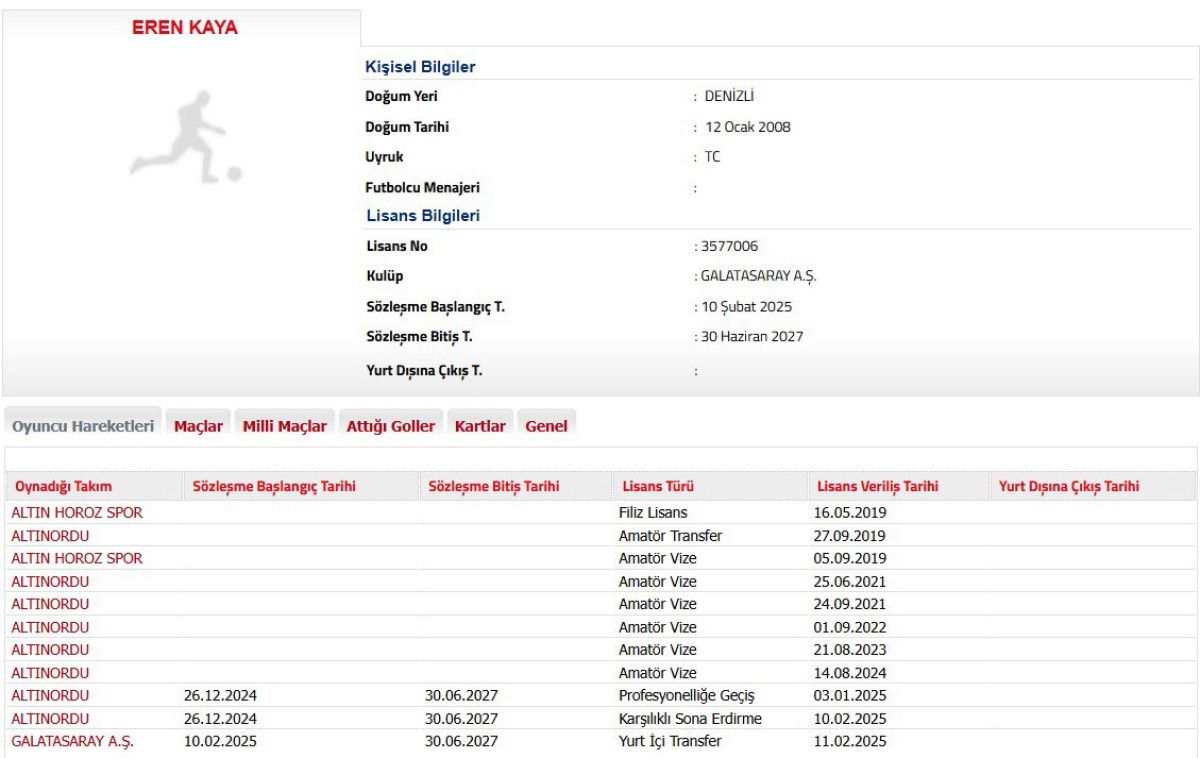This screenshot has height=758, width=1200.
Task: Click the Sözleşme Başlangıç Tarihi column header
Action: (274, 487)
